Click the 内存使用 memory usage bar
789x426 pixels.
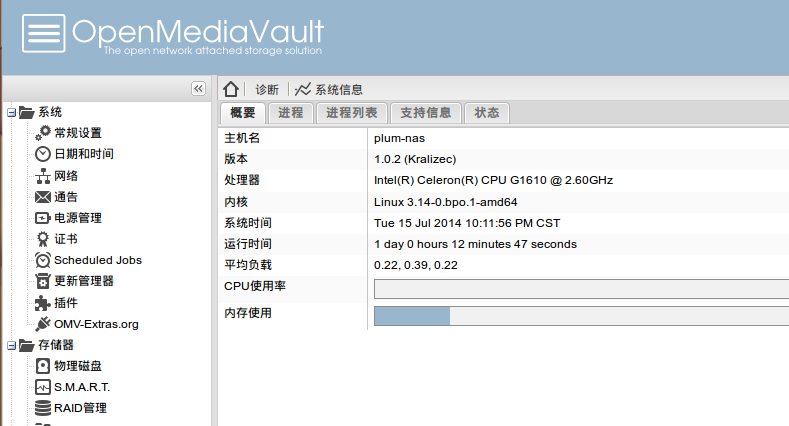[x=580, y=316]
